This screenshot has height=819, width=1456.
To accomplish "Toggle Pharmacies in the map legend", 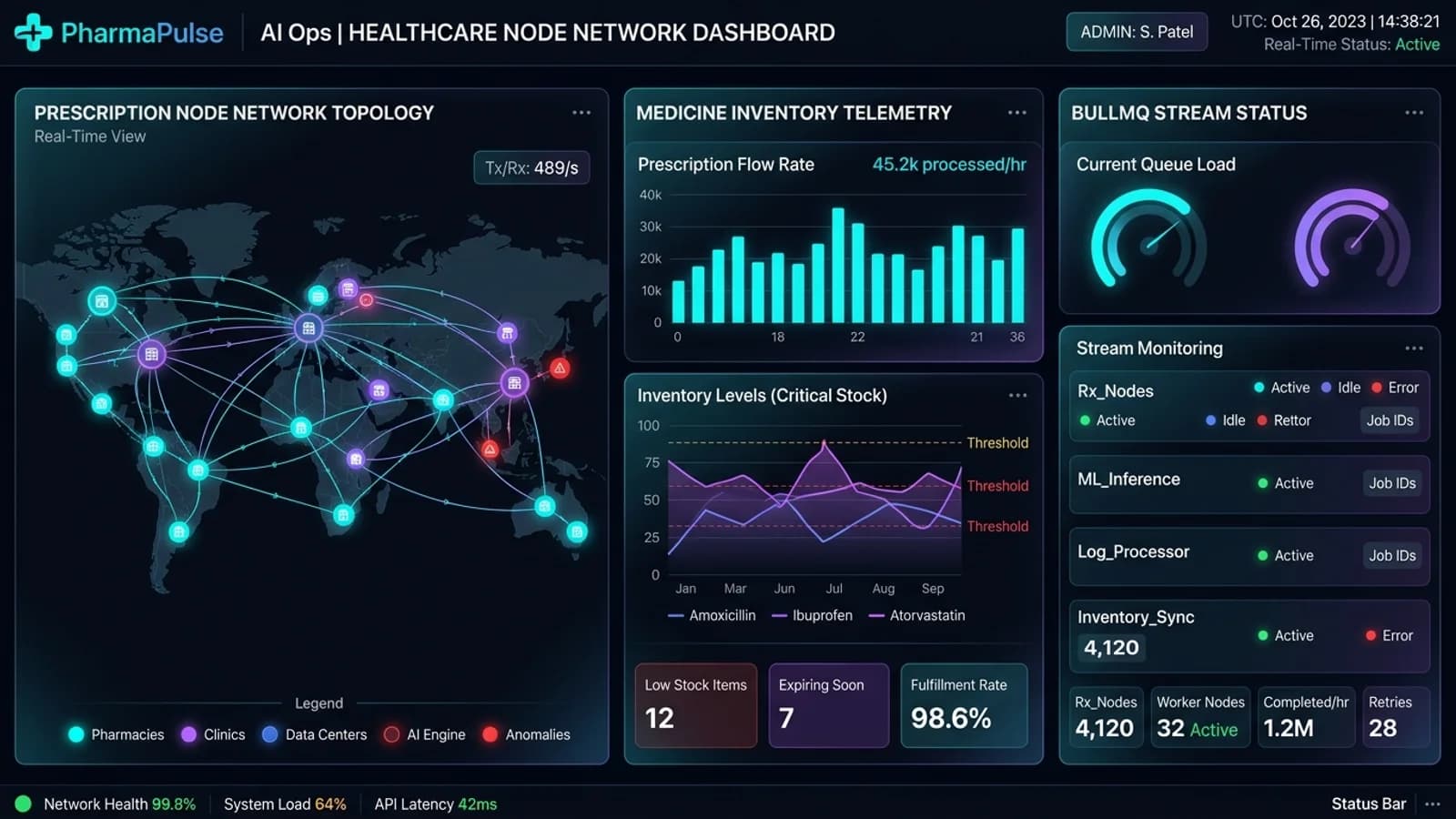I will 116,734.
